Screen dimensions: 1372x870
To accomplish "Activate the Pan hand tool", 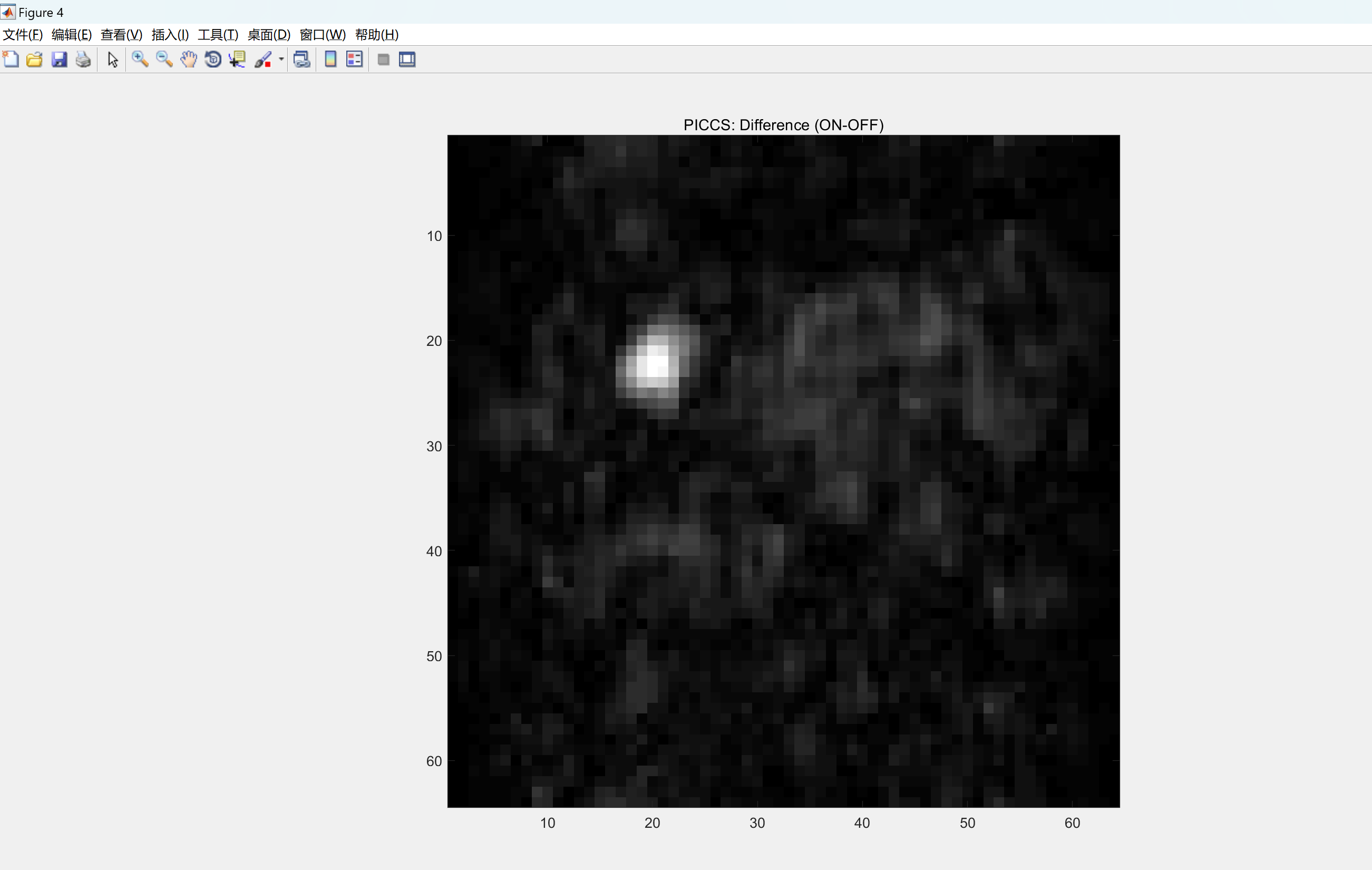I will click(189, 59).
